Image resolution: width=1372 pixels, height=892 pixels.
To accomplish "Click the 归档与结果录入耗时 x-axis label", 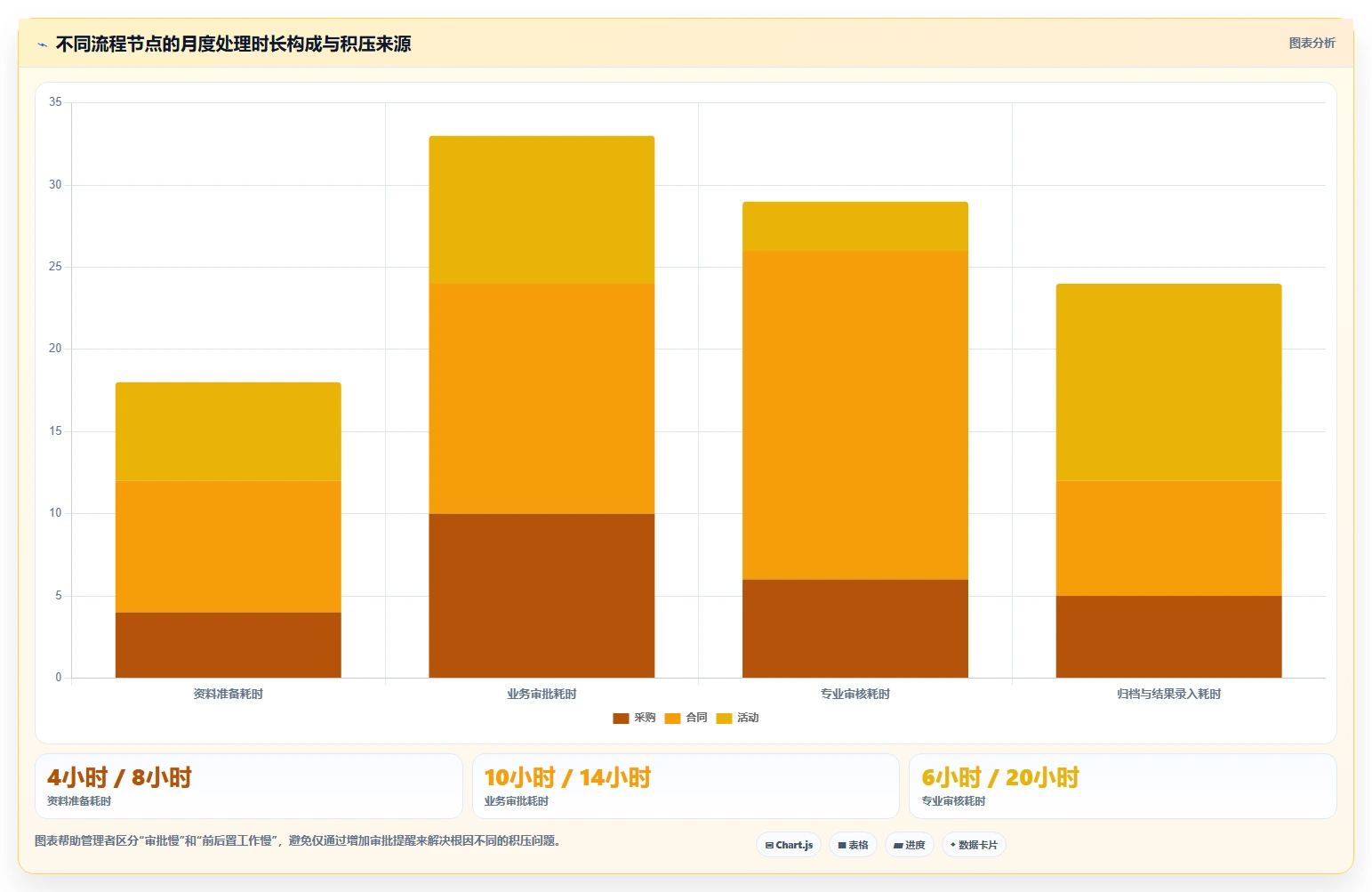I will [1168, 694].
